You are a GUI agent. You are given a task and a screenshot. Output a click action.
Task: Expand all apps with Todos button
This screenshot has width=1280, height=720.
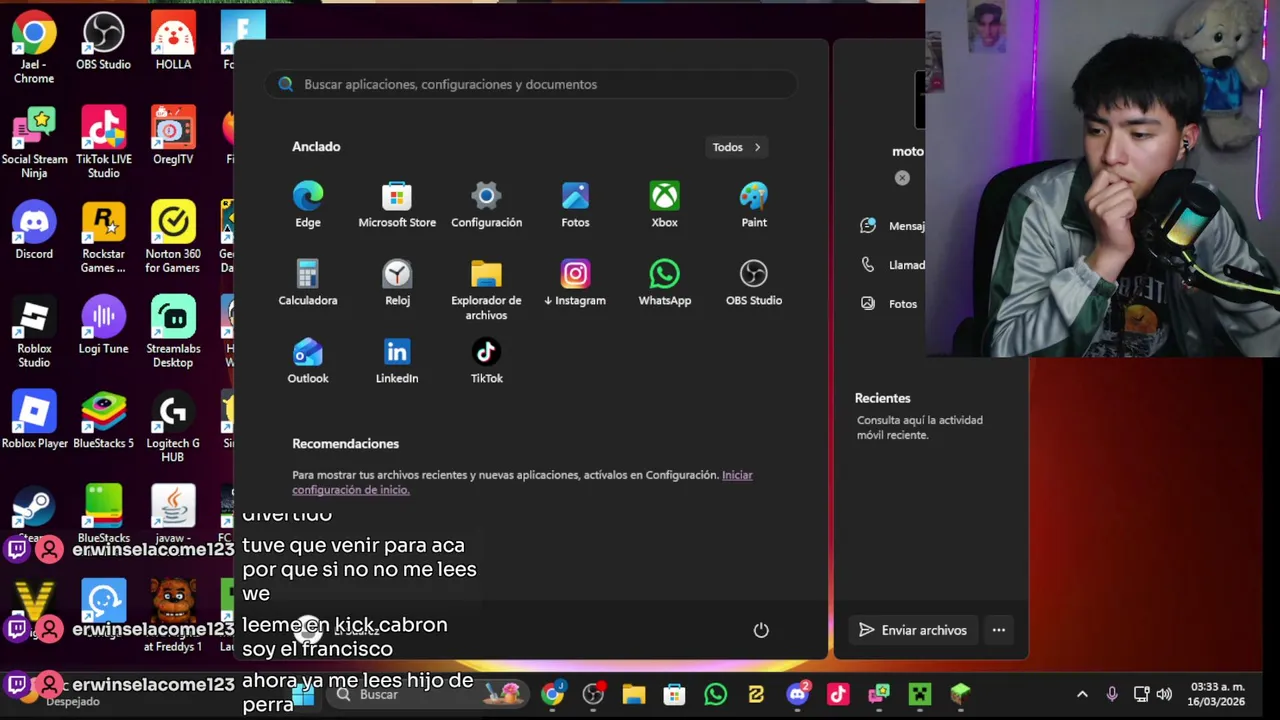[736, 147]
